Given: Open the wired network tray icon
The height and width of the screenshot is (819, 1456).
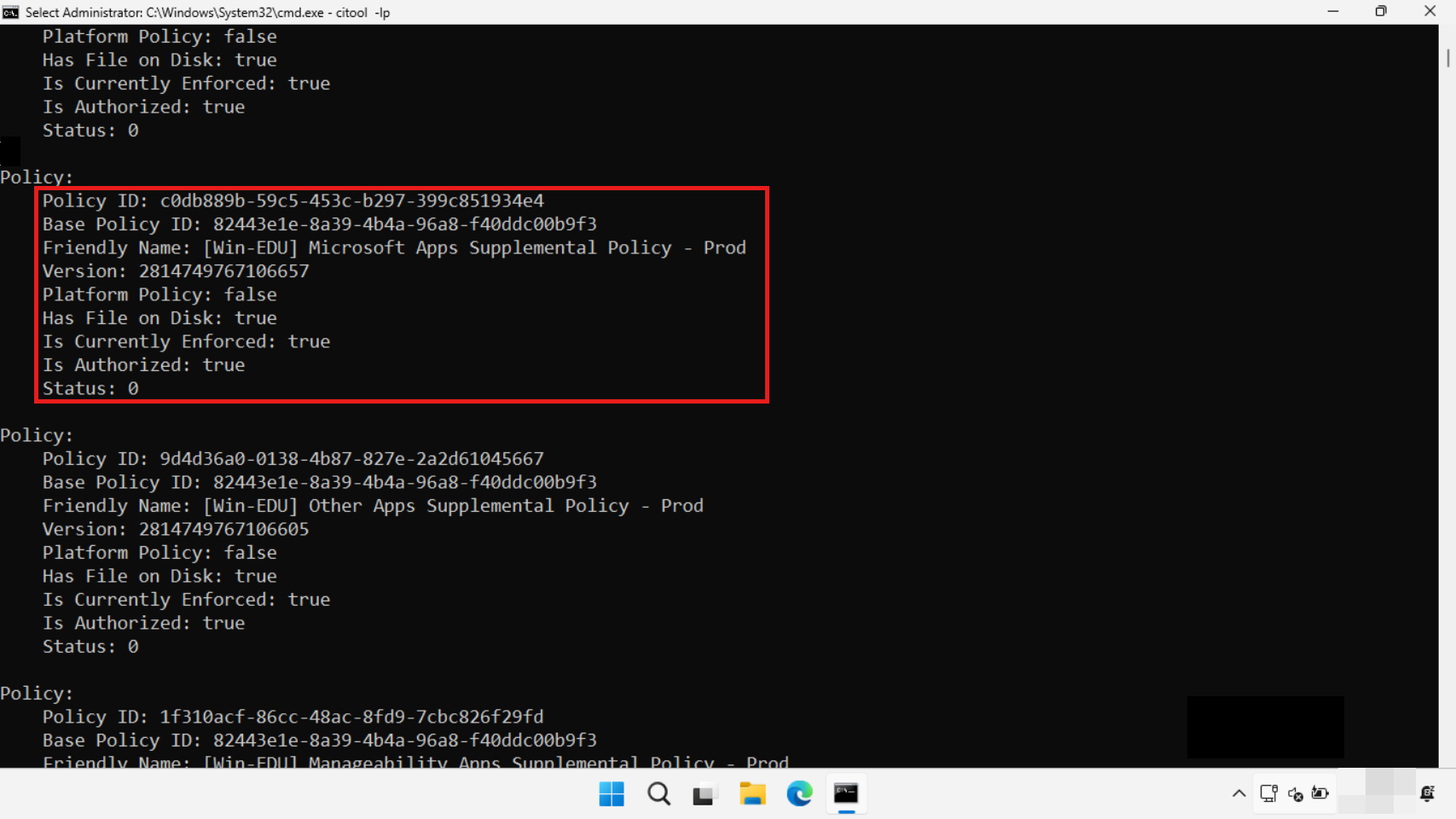Looking at the screenshot, I should tap(1269, 794).
